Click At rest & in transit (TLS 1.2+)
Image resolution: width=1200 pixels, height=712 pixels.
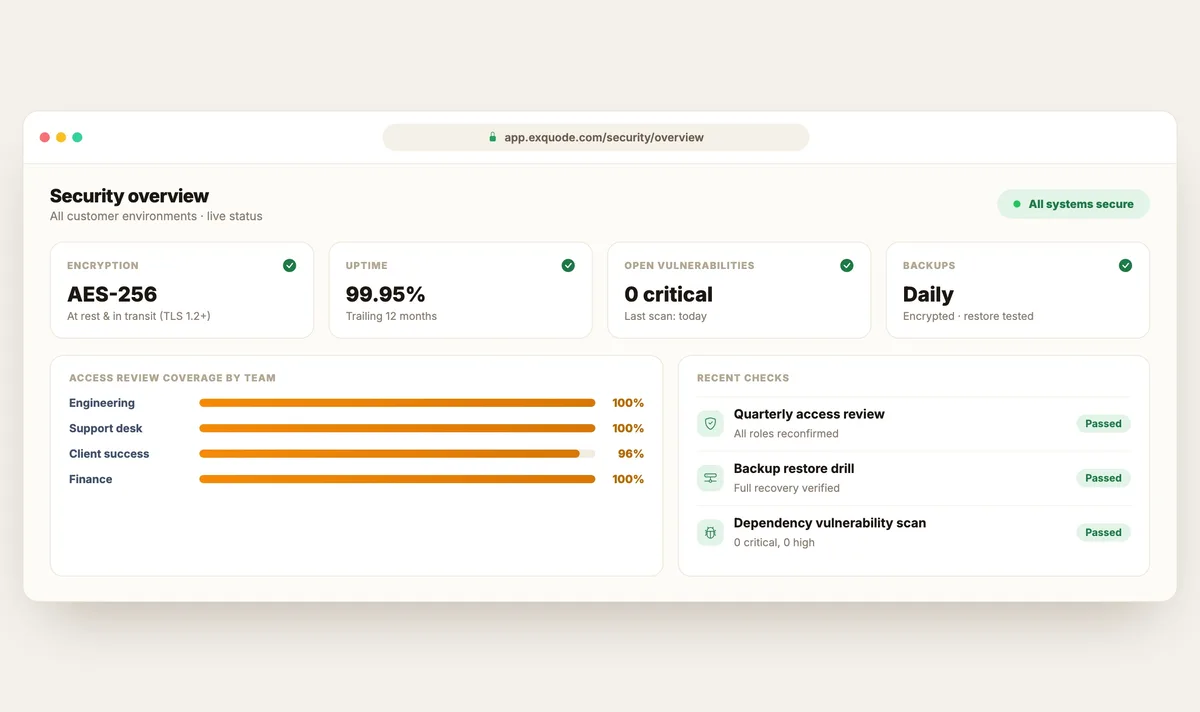click(x=139, y=316)
